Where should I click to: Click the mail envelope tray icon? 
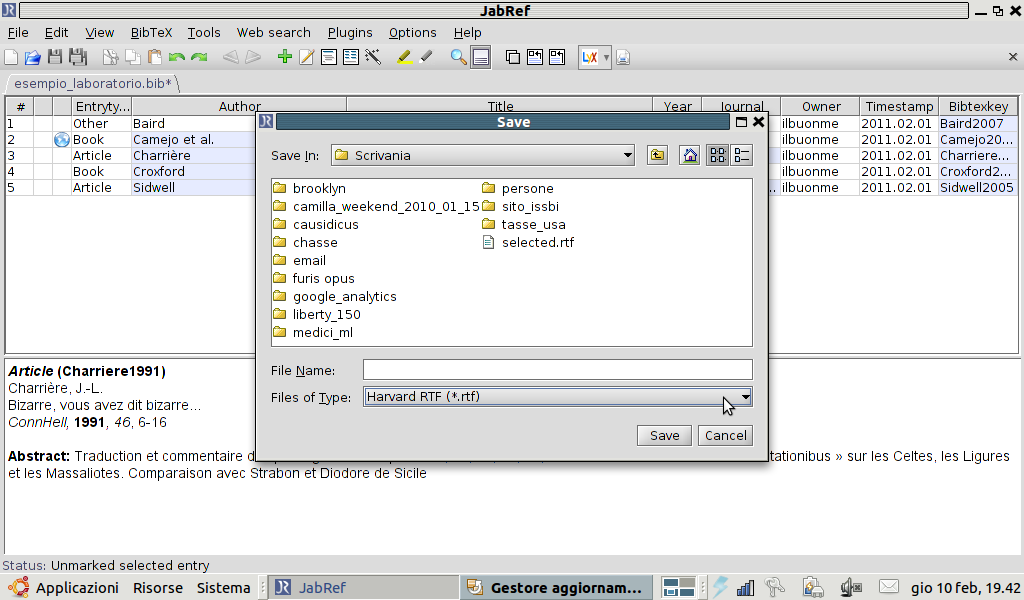tap(888, 588)
